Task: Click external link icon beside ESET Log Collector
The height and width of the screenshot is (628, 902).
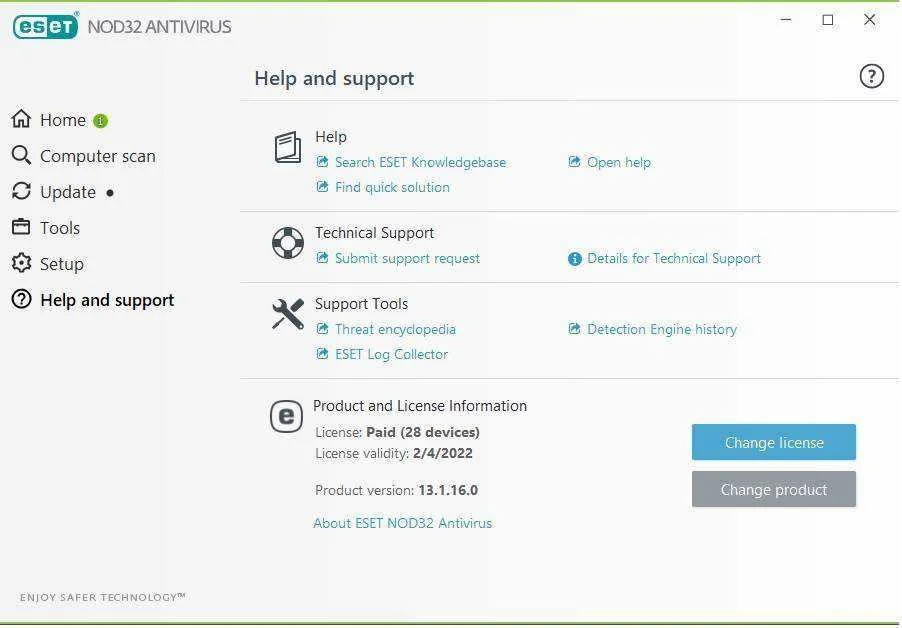Action: point(323,353)
